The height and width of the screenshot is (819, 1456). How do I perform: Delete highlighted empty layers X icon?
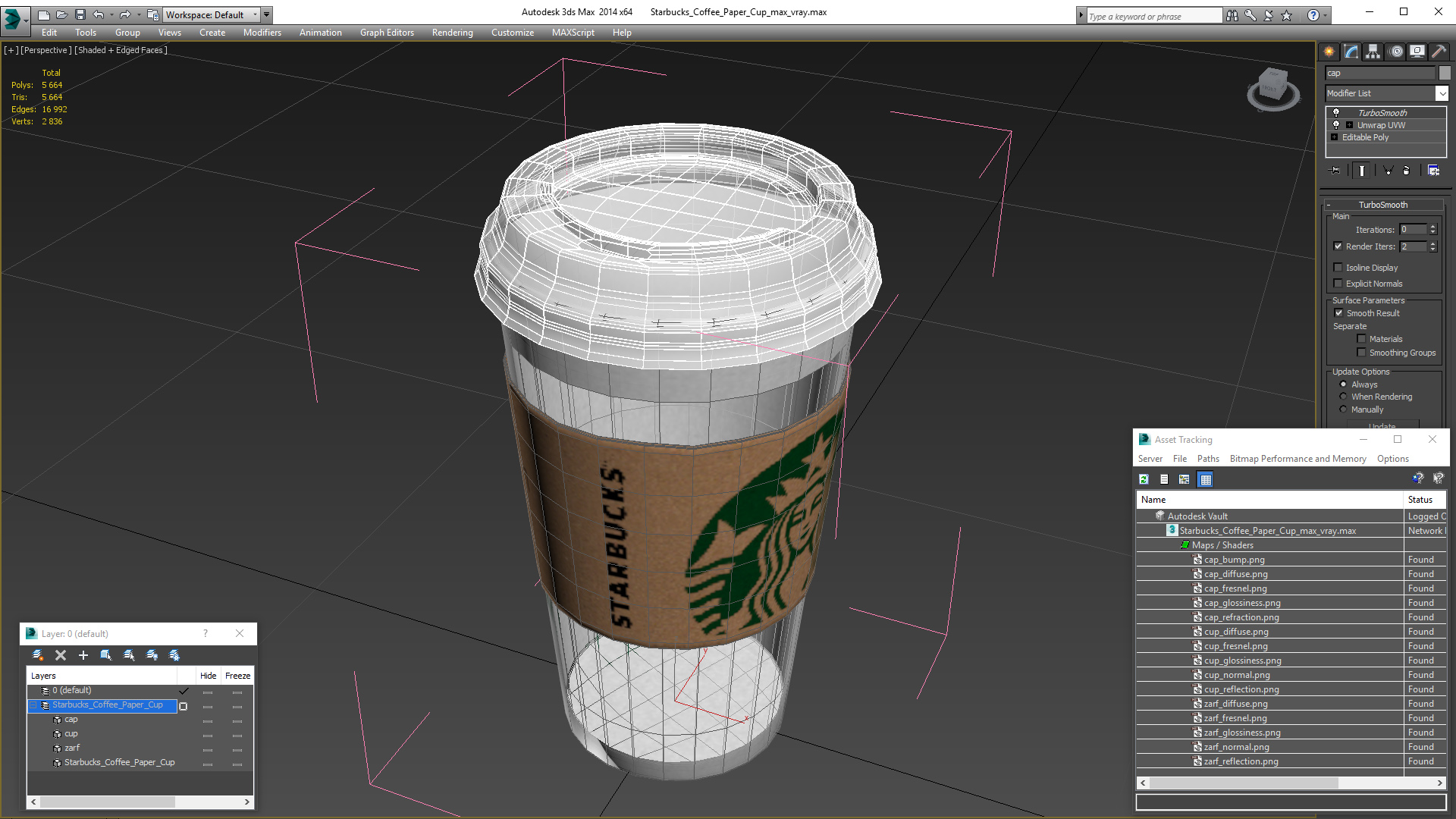pyautogui.click(x=61, y=655)
